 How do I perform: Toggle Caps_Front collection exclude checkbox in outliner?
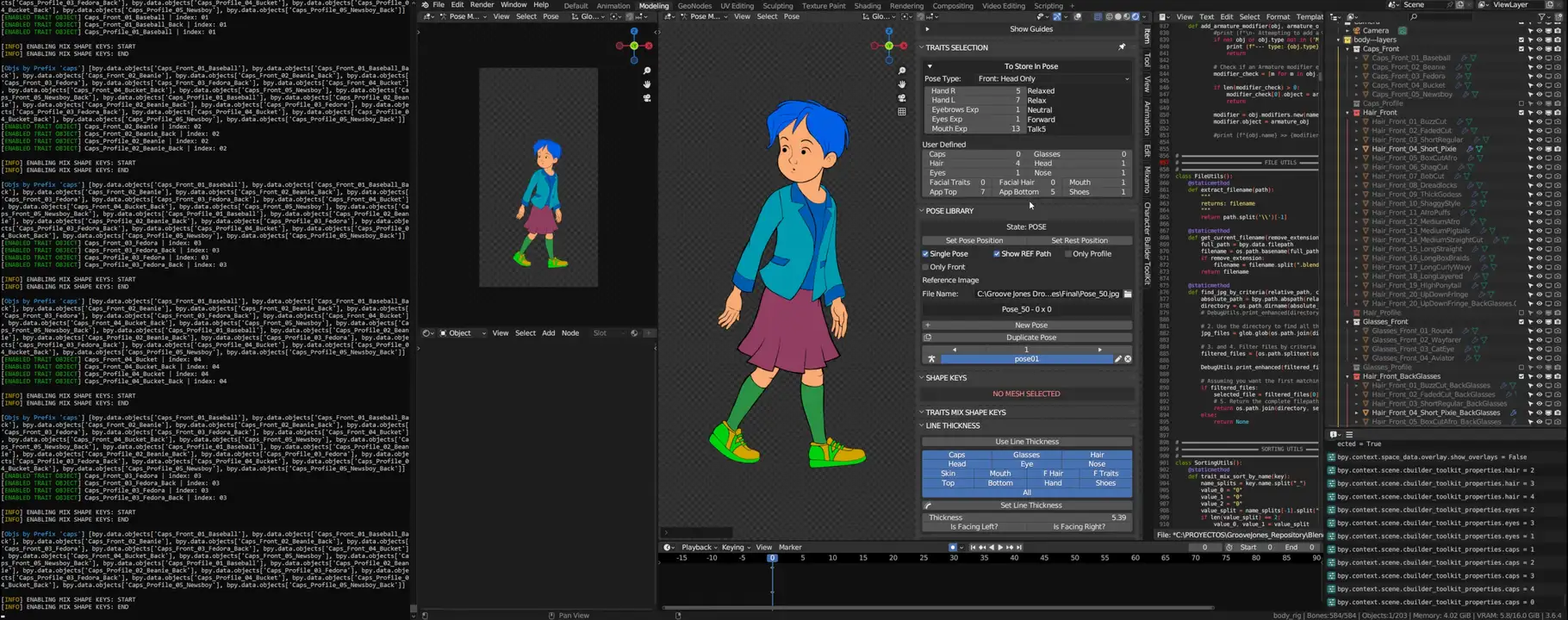[x=1521, y=49]
